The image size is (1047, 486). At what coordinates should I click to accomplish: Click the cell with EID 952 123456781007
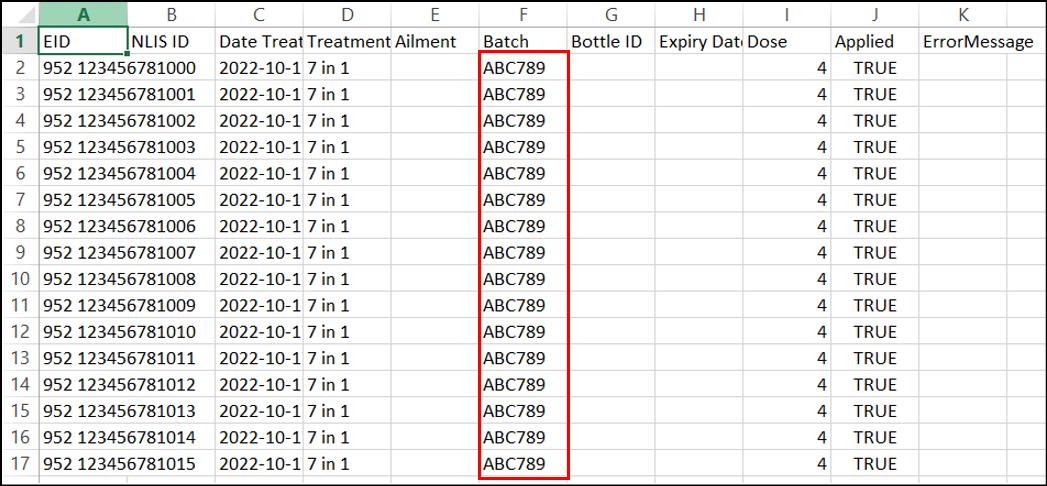(x=83, y=253)
